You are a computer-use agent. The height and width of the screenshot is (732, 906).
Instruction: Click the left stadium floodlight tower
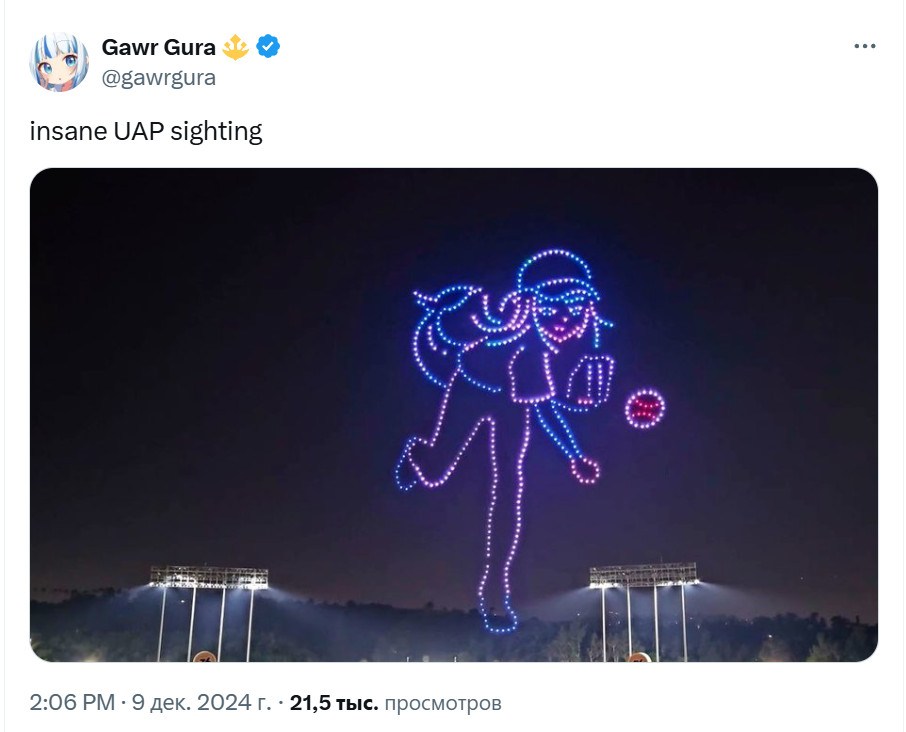[208, 612]
